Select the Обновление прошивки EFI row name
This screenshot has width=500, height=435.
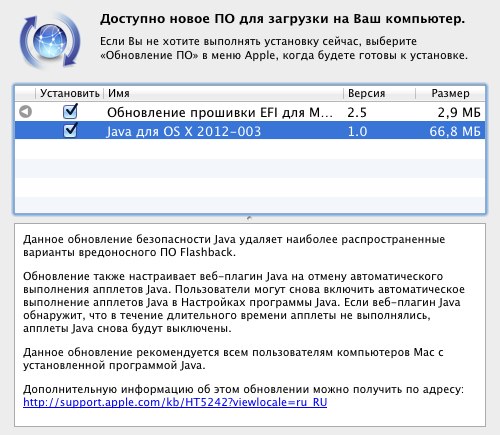(x=220, y=113)
